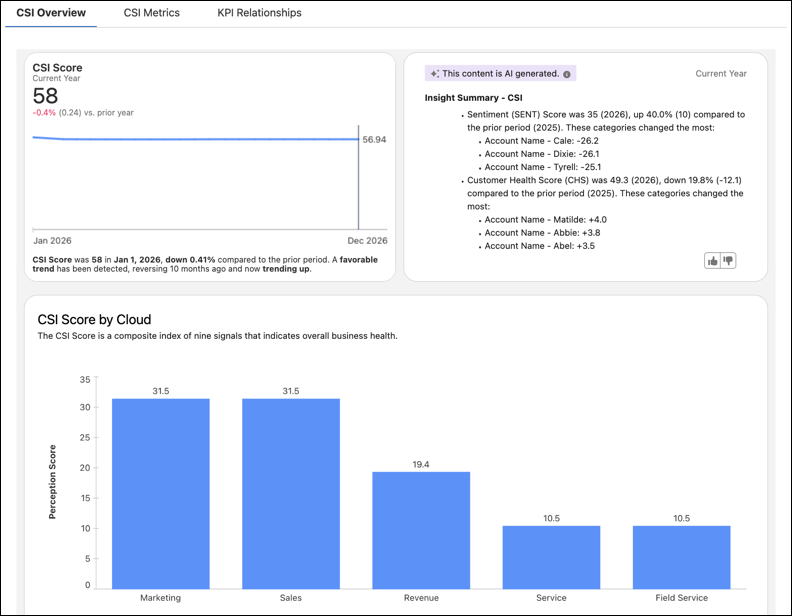Select the Marketing bar in the chart
The width and height of the screenshot is (792, 616).
(161, 494)
